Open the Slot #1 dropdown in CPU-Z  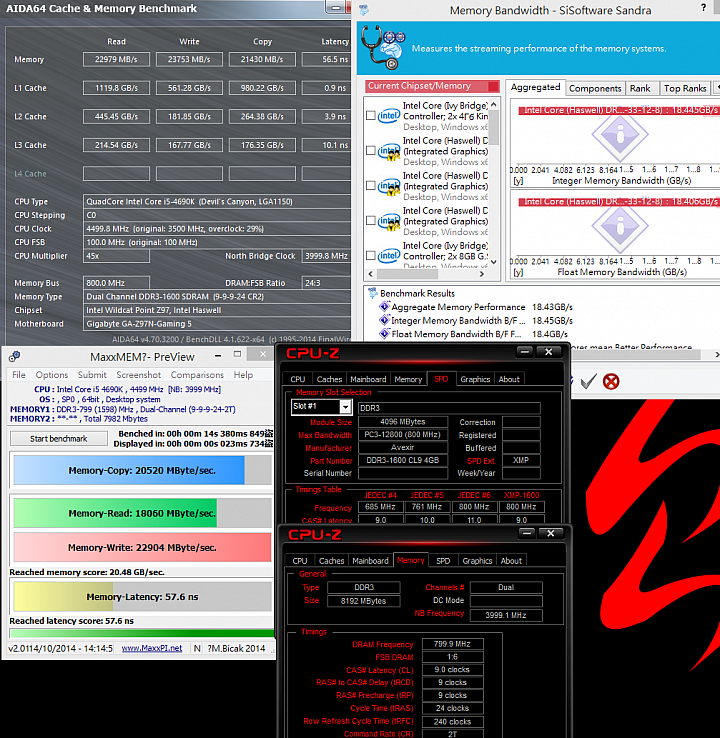point(345,407)
